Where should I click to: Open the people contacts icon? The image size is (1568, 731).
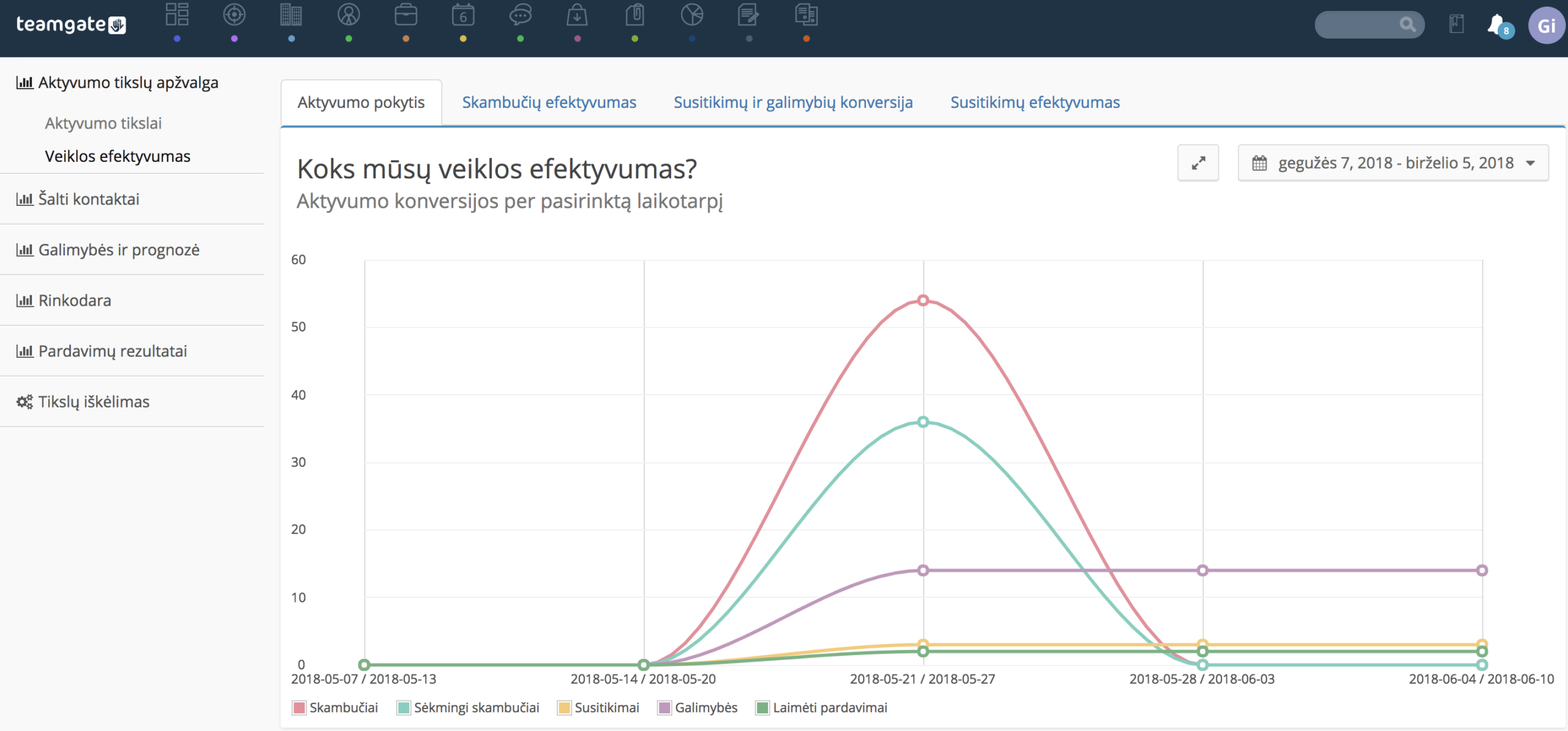pos(349,15)
